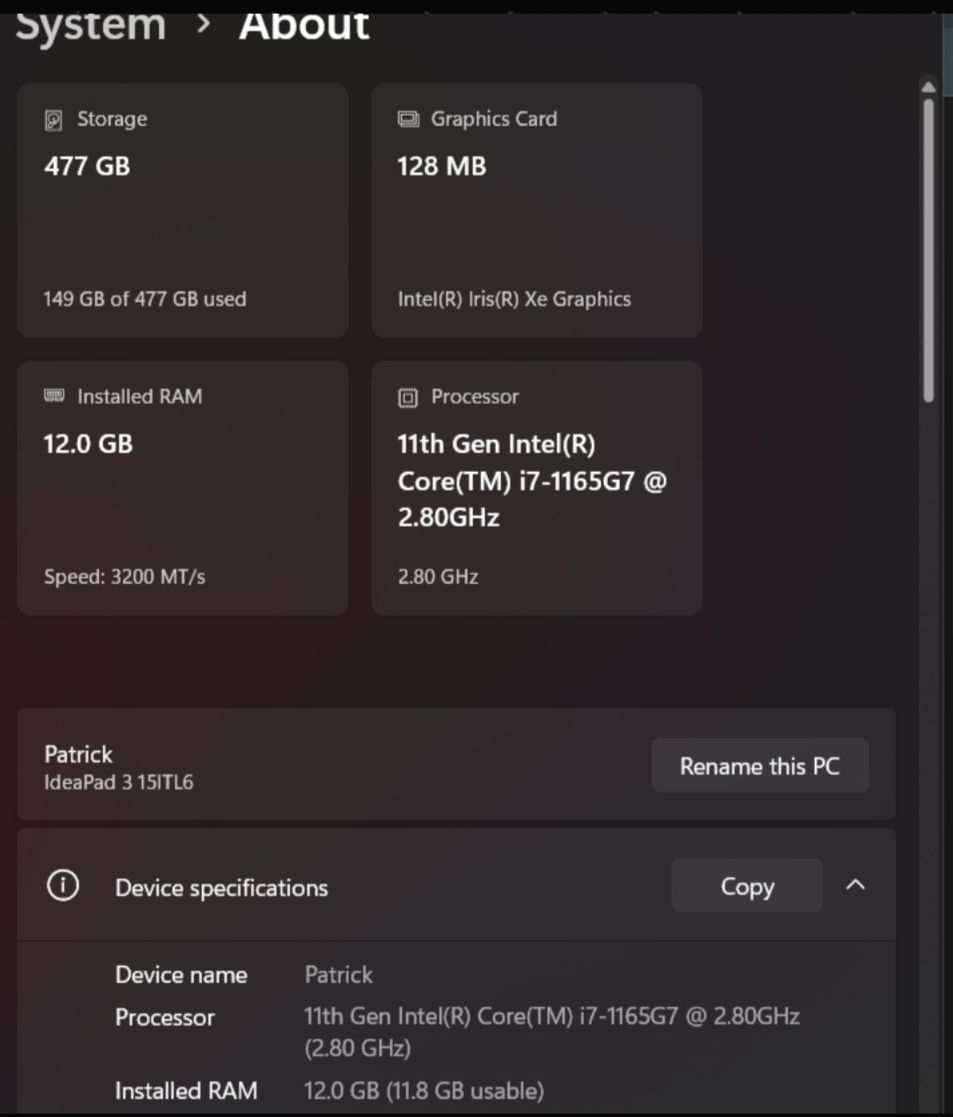Click the scrollbar up arrow

click(928, 88)
